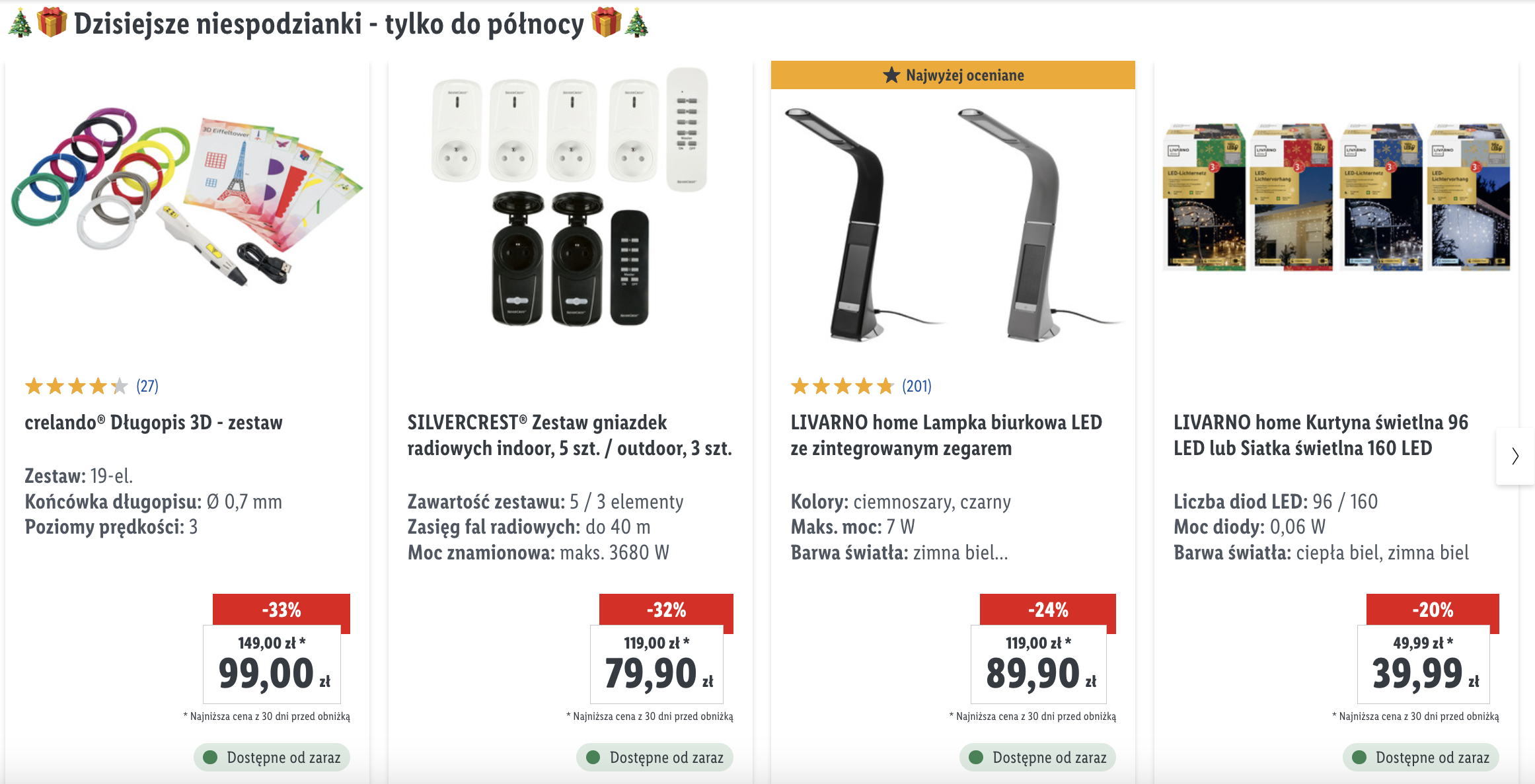Click the -33% discount badge
The height and width of the screenshot is (784, 1535).
(280, 611)
